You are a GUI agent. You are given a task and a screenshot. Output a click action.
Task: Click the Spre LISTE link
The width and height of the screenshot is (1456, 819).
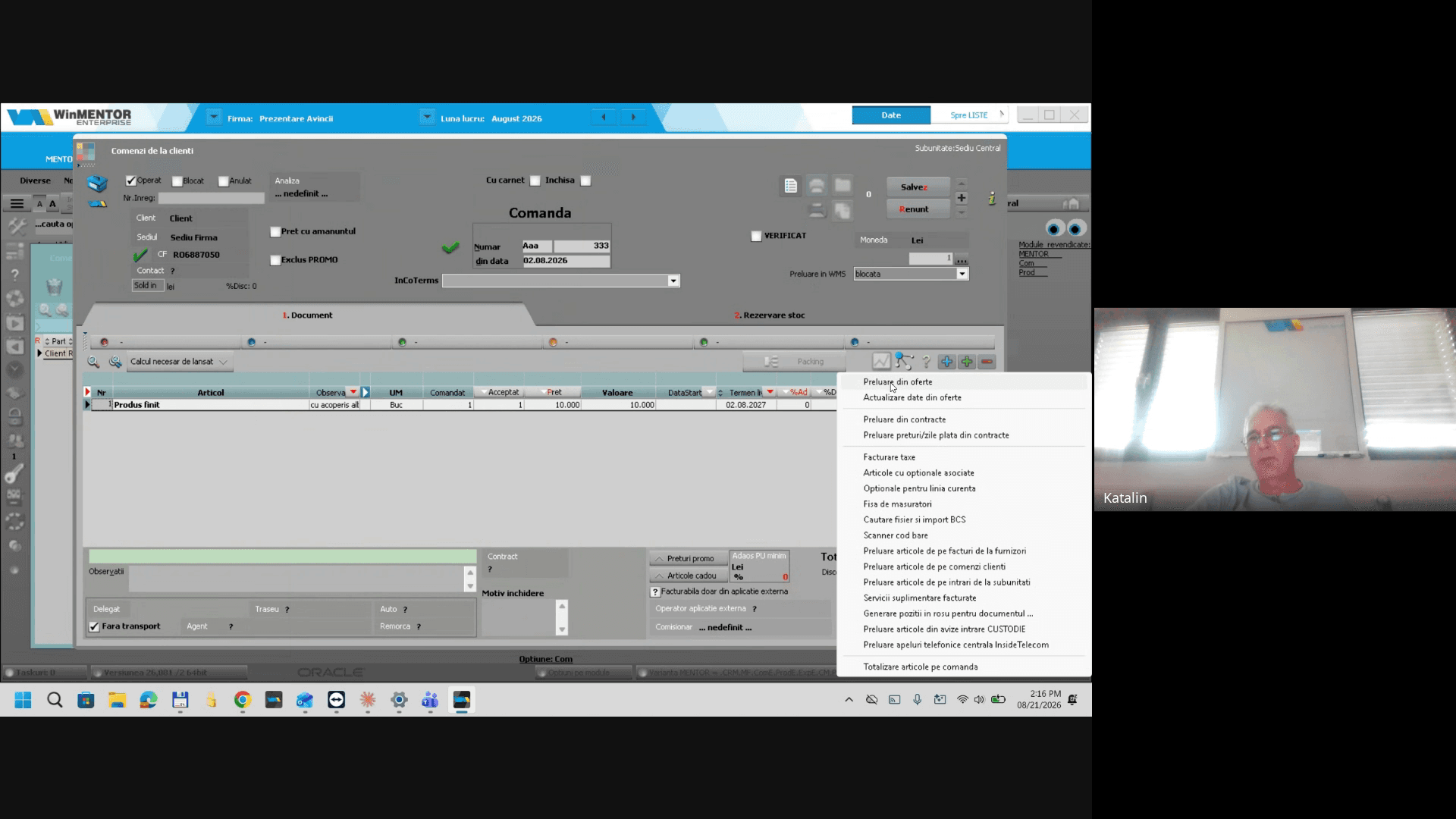point(969,115)
